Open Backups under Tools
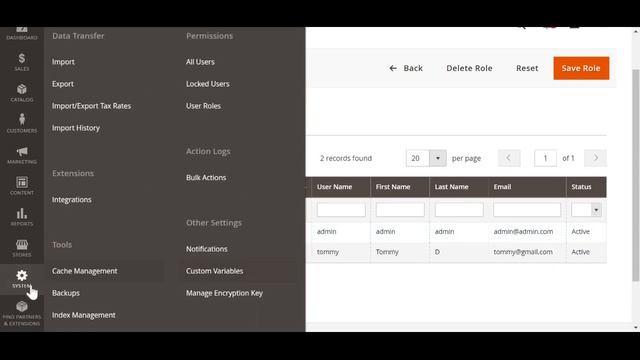This screenshot has height=360, width=640. [x=66, y=293]
